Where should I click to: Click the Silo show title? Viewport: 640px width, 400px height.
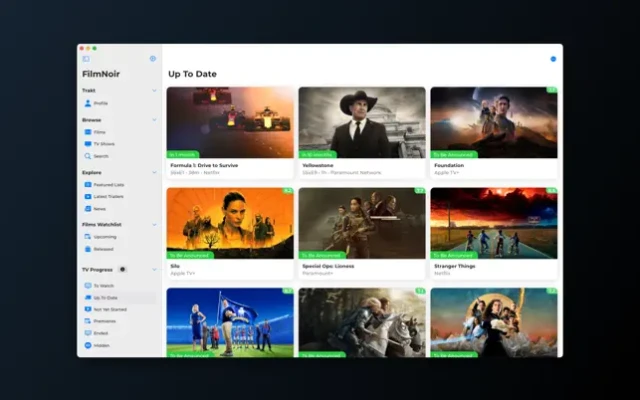pos(175,266)
